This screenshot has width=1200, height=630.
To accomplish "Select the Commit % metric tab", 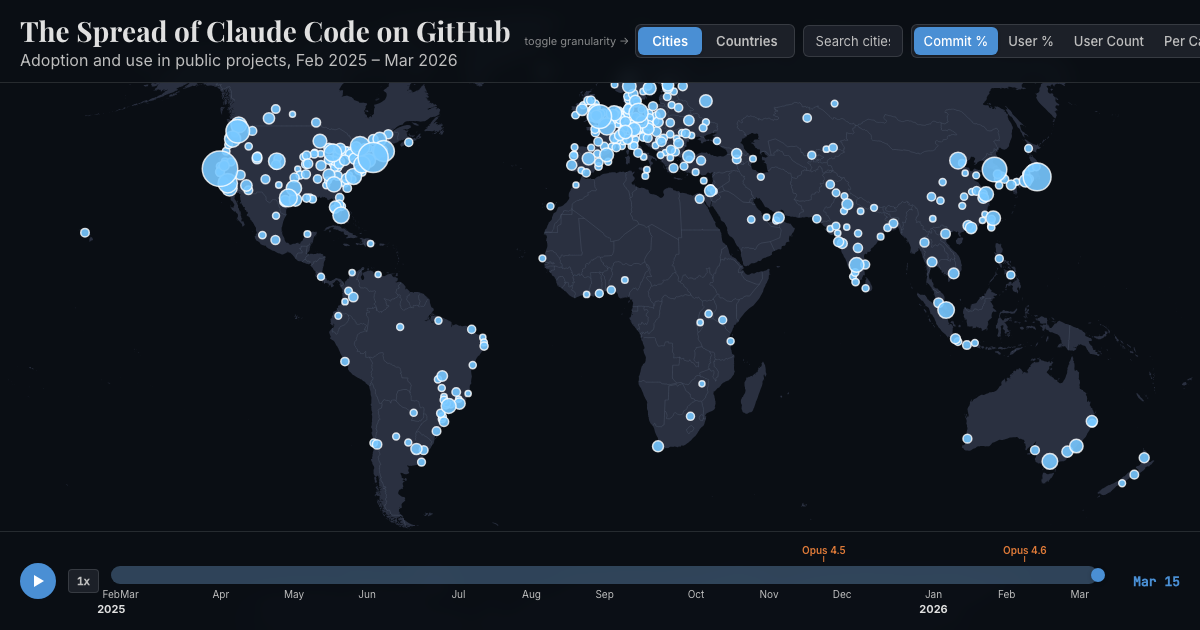I will [955, 41].
